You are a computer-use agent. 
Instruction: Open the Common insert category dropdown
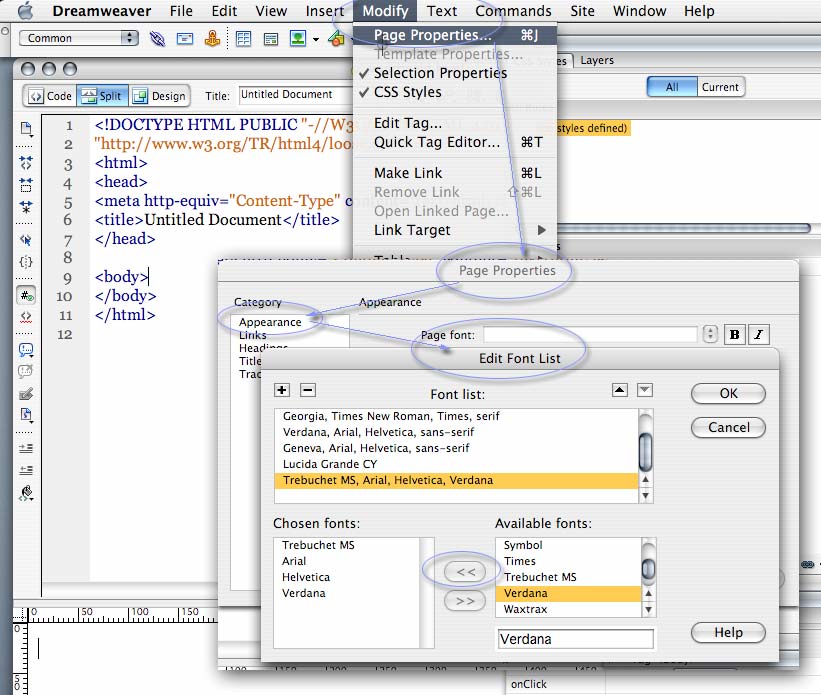[x=79, y=38]
